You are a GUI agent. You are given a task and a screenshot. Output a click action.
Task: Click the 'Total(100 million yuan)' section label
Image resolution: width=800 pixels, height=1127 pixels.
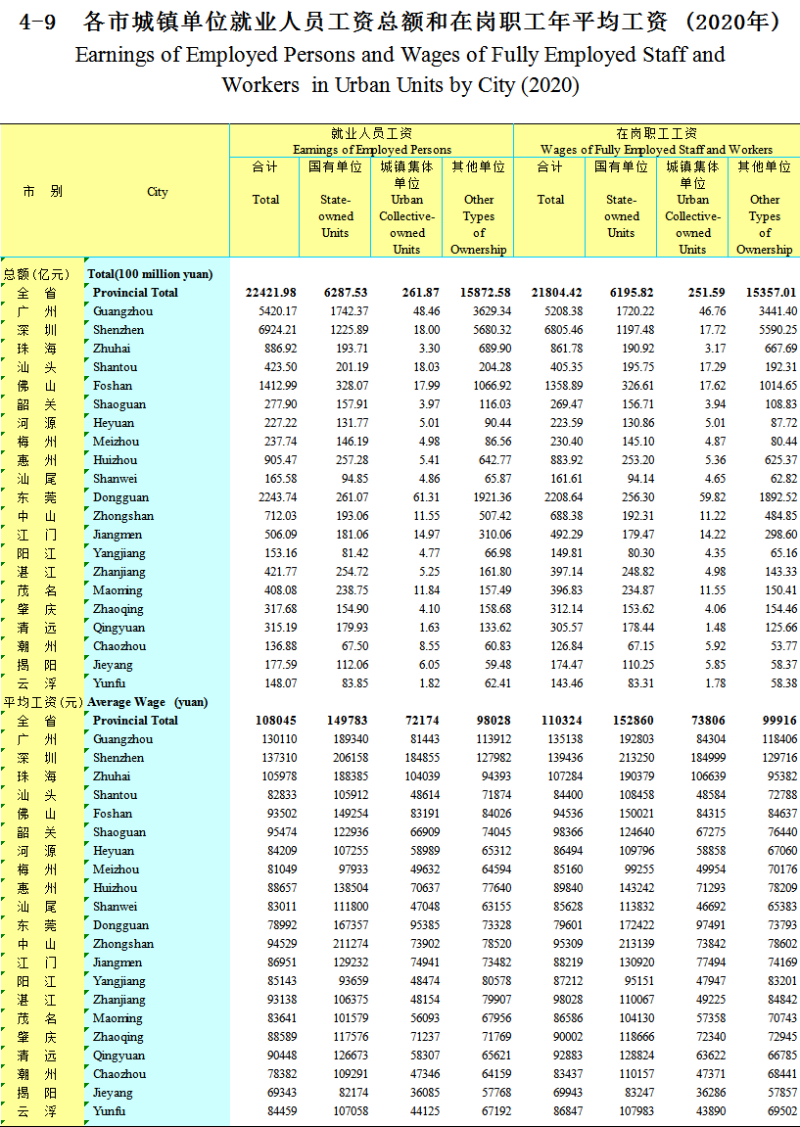click(x=150, y=274)
